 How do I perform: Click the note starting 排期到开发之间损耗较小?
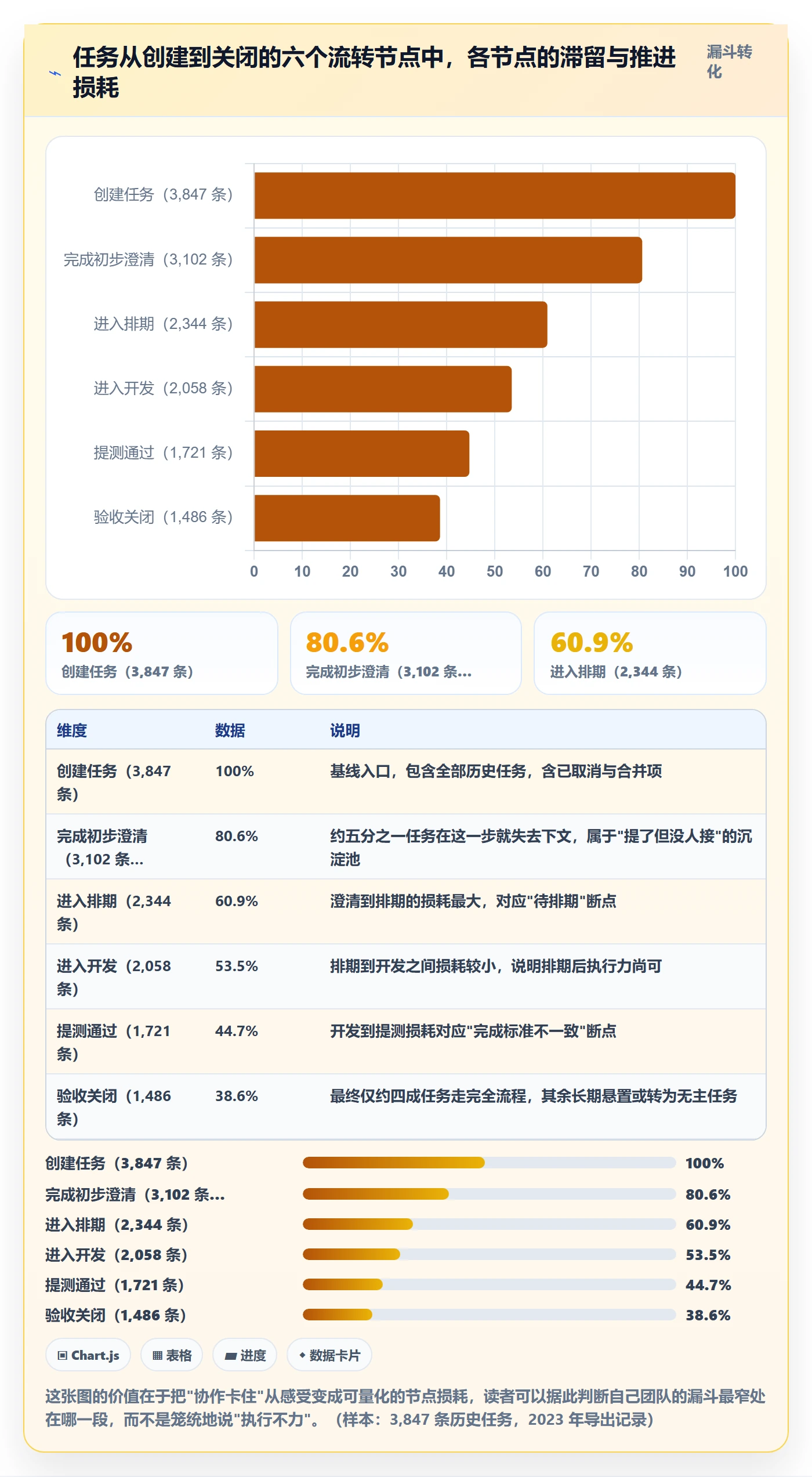tap(496, 966)
